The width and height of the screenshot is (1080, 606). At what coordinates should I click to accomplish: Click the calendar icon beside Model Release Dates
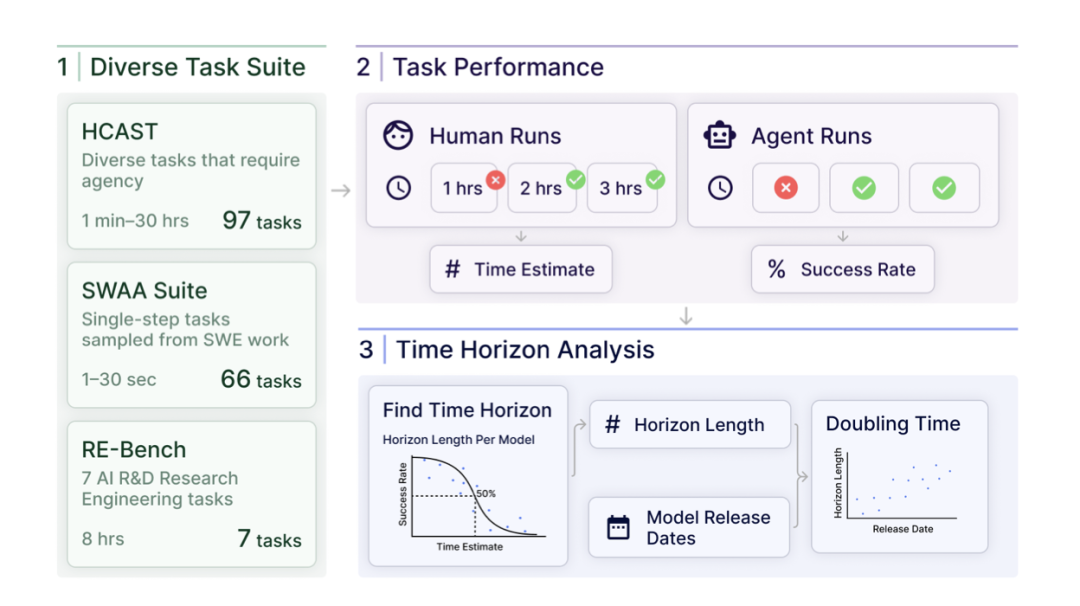[x=618, y=527]
